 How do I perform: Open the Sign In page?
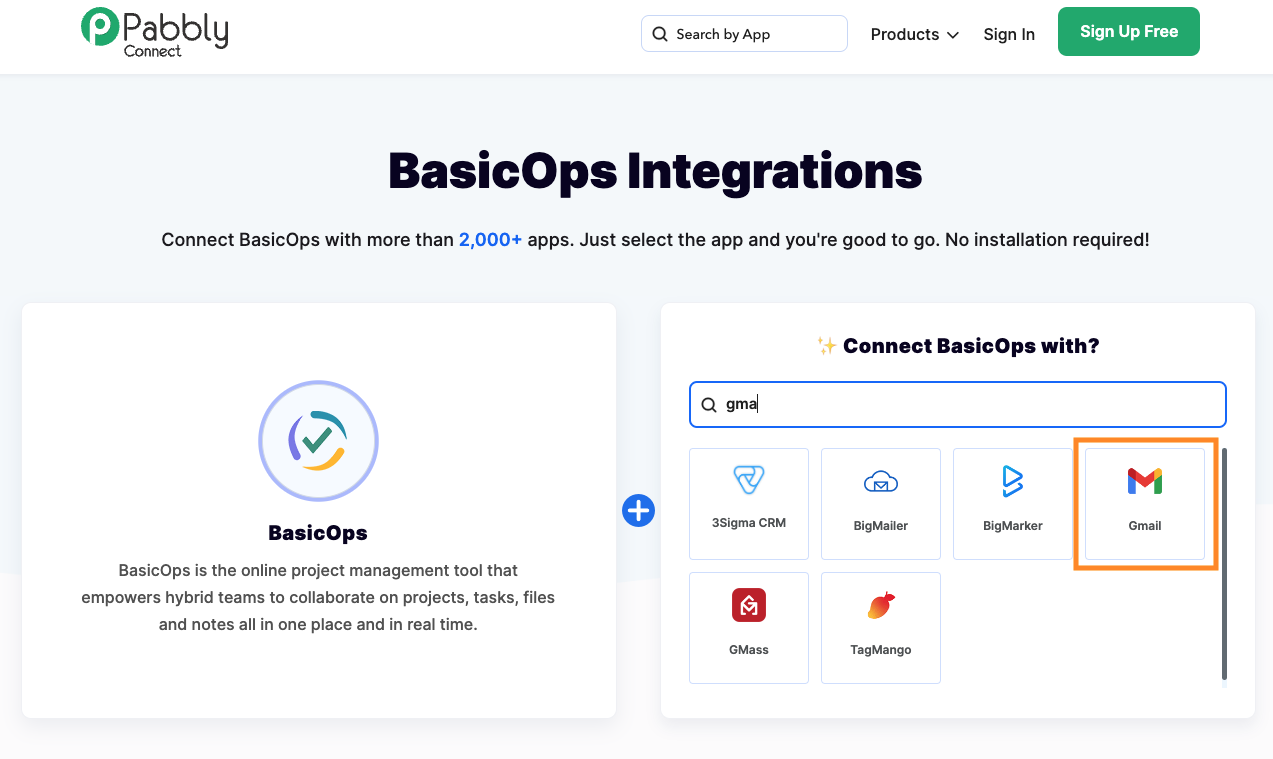(x=1009, y=34)
